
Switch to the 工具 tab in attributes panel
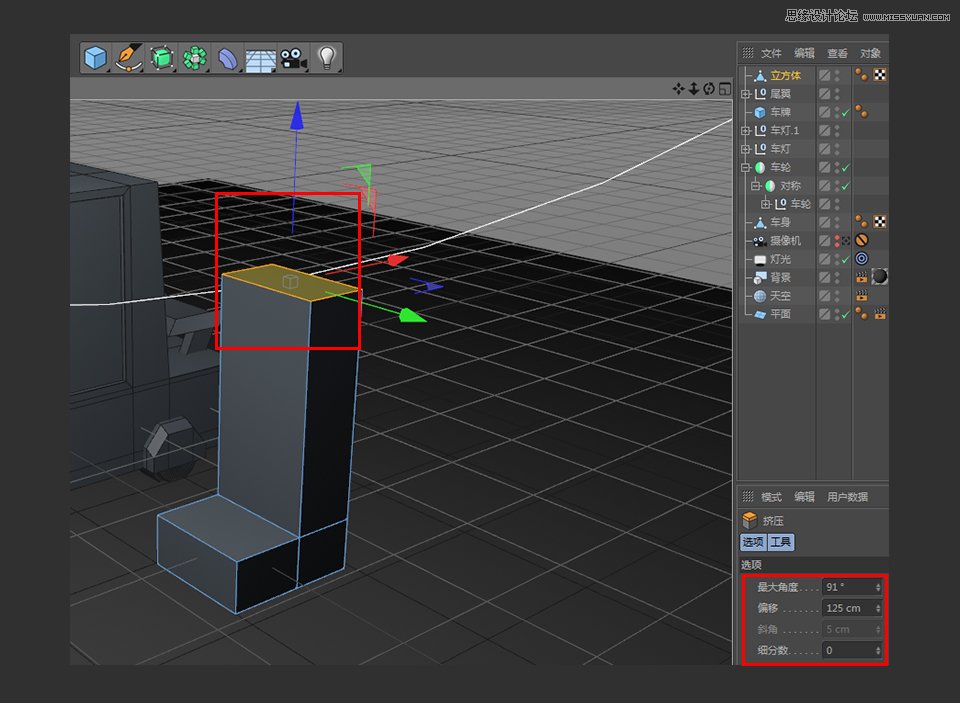tap(779, 541)
